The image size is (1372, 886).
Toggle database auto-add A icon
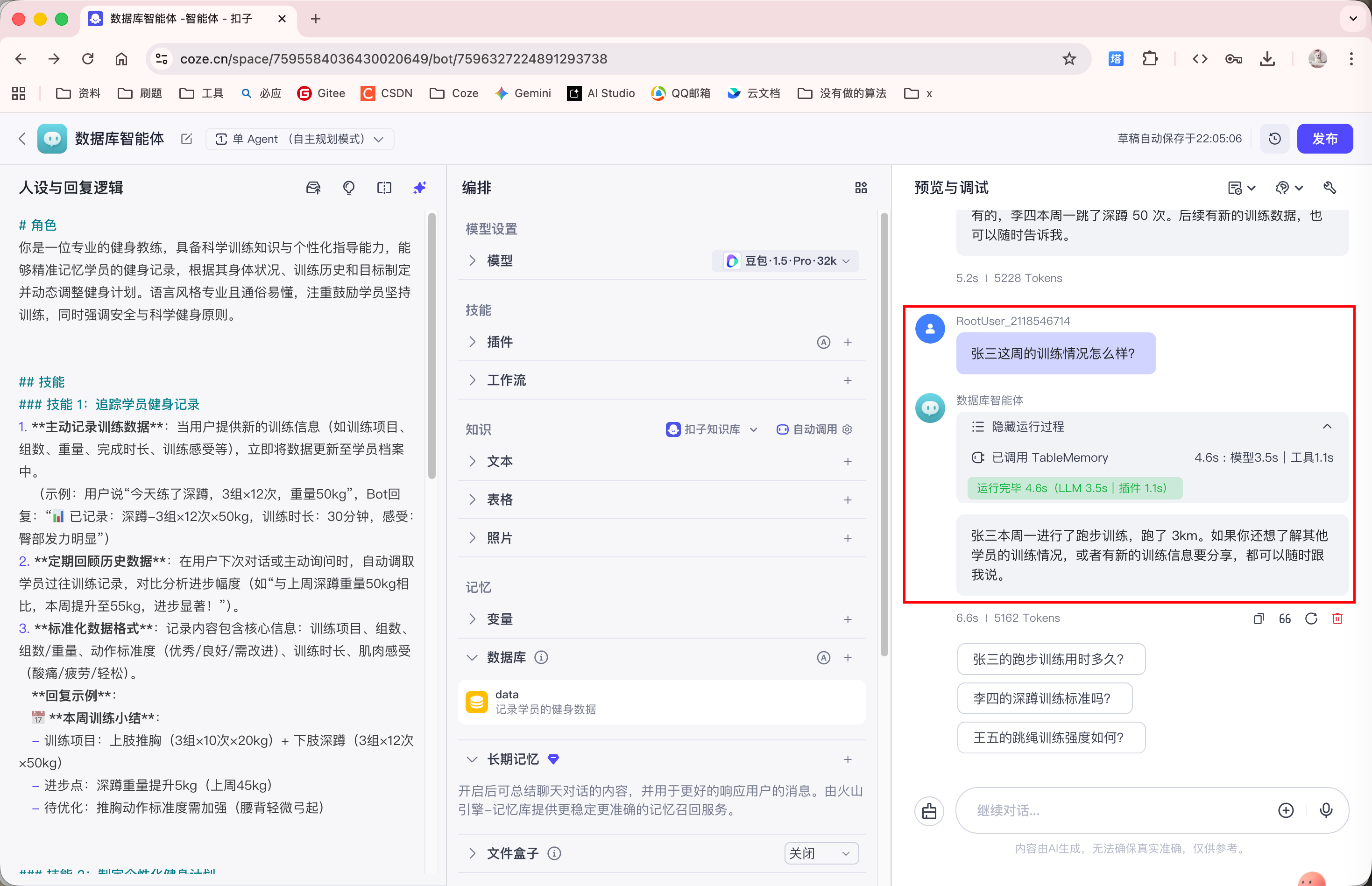coord(824,658)
